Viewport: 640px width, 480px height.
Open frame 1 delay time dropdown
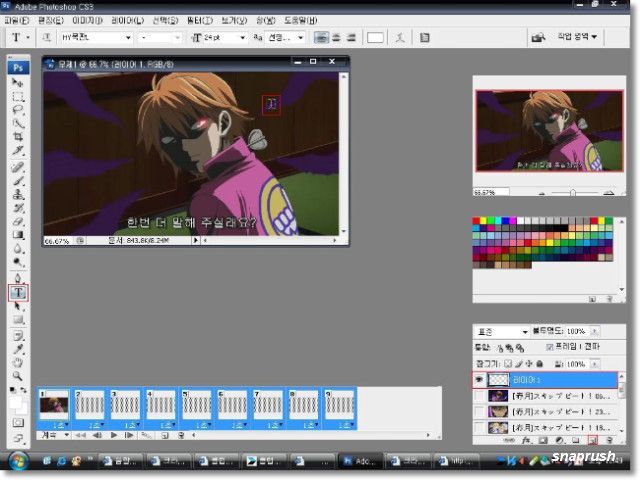click(60, 425)
